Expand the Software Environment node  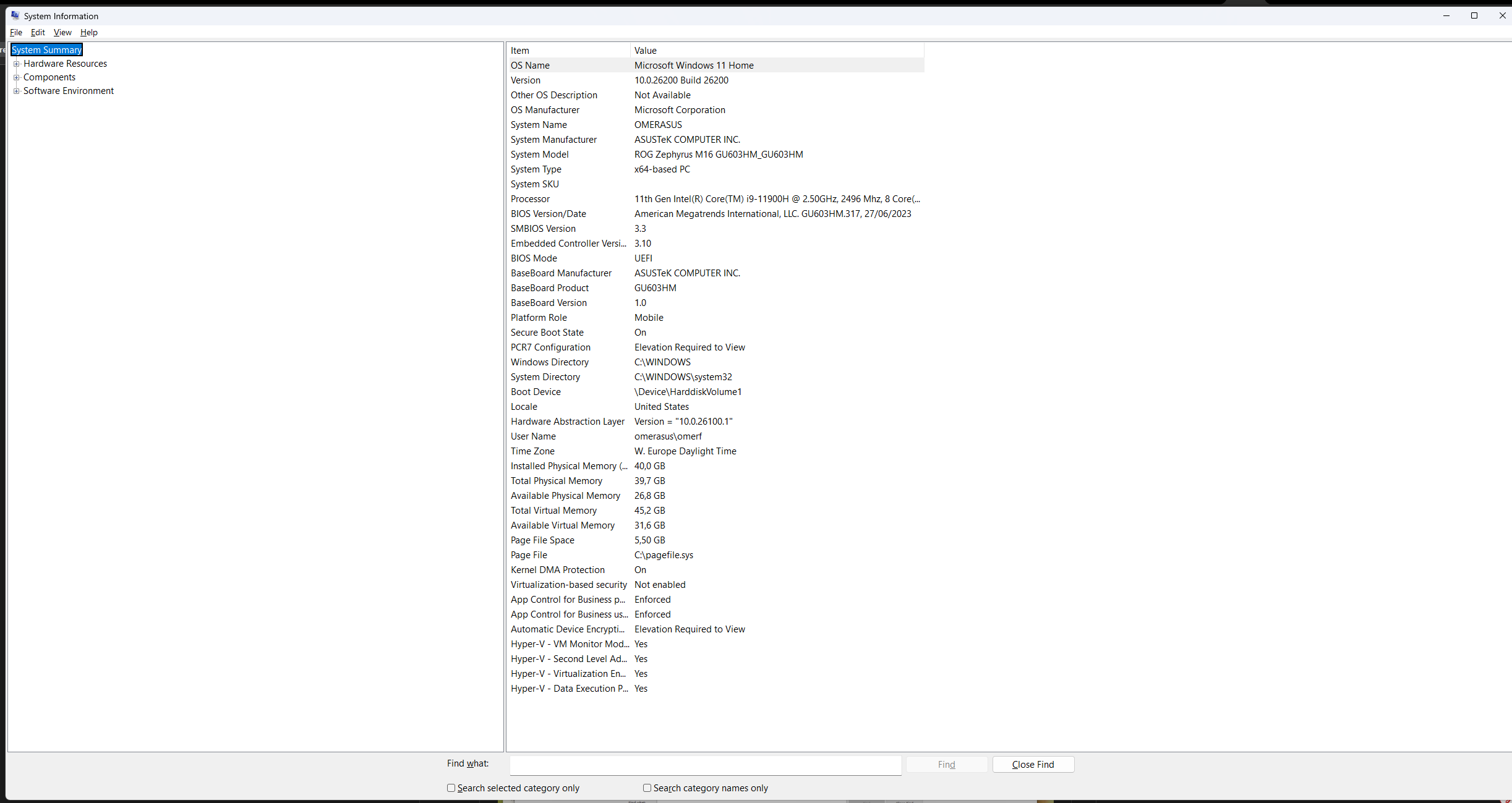click(17, 91)
